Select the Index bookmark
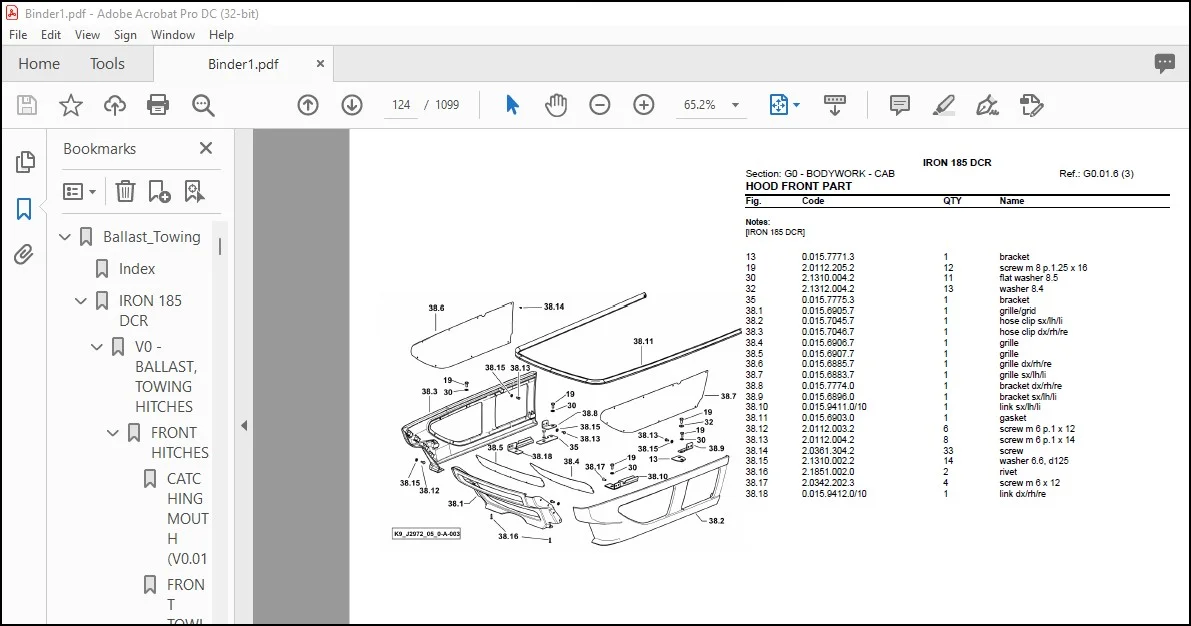The image size is (1191, 626). pyautogui.click(x=137, y=269)
